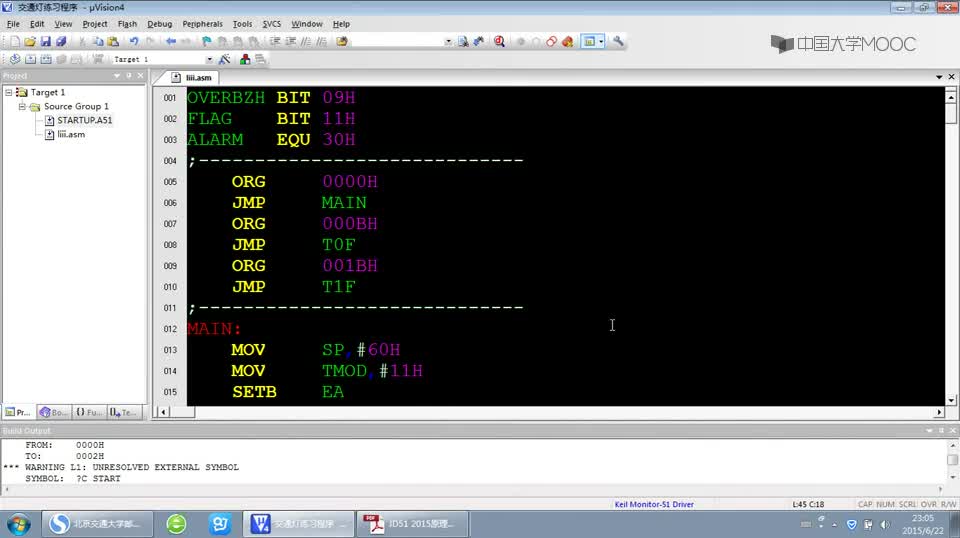
Task: Click the Manage Components colored blocks icon
Action: click(245, 59)
